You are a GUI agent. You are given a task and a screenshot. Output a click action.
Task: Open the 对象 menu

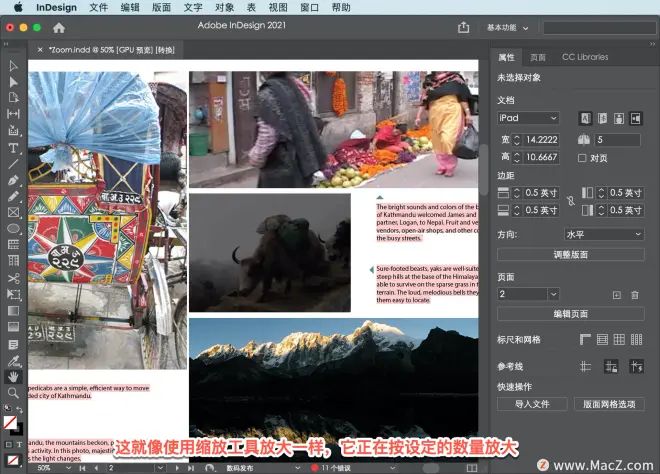tap(224, 8)
